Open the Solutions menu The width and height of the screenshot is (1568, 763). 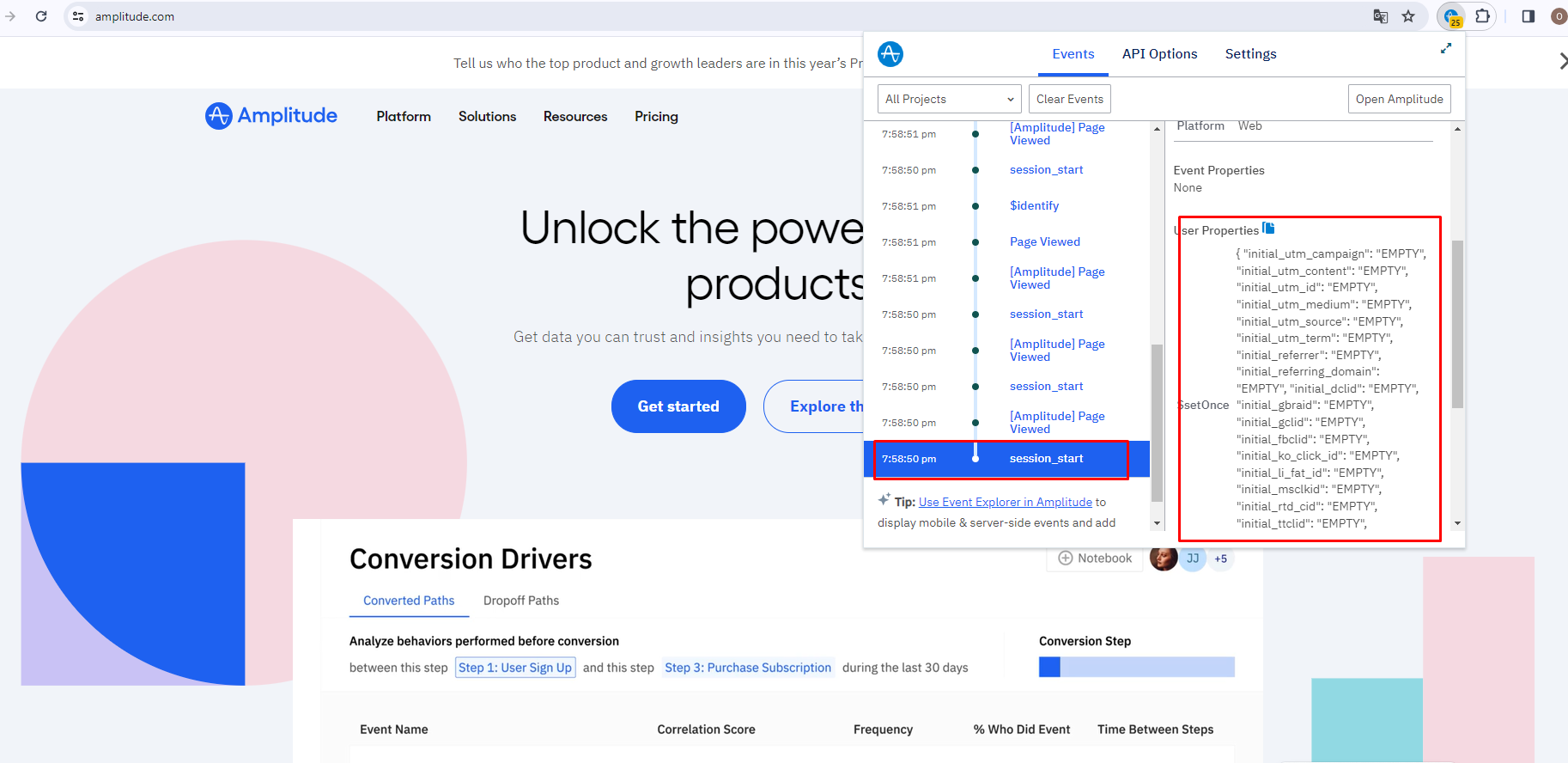click(x=487, y=116)
